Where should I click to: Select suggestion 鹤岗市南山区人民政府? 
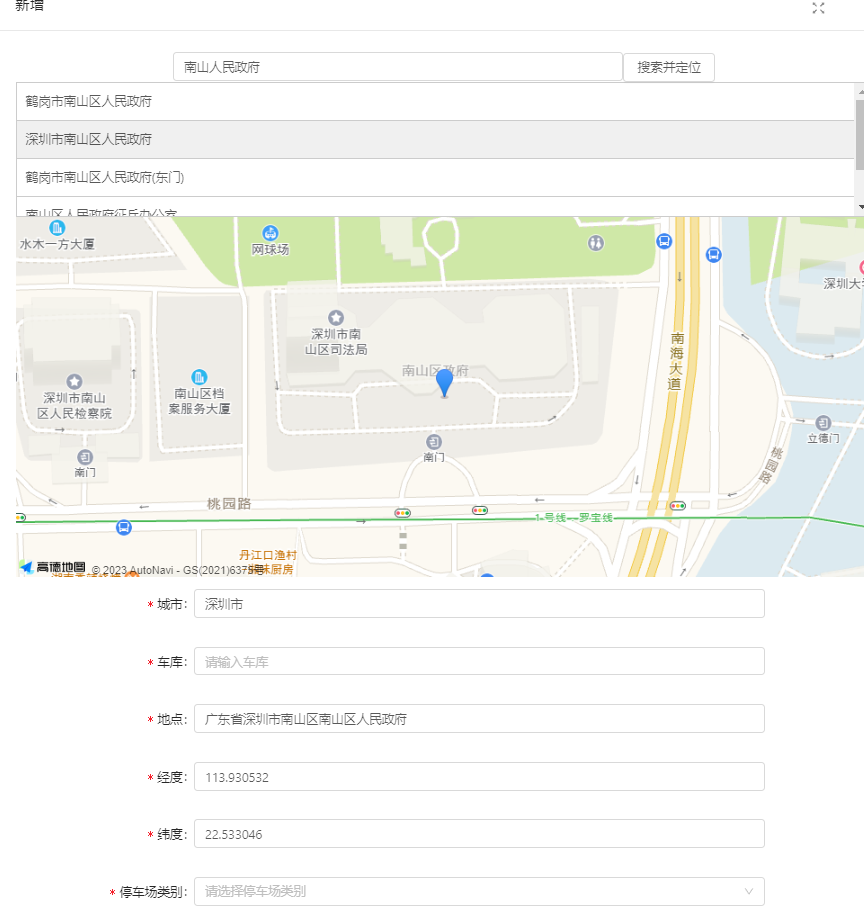click(x=435, y=102)
